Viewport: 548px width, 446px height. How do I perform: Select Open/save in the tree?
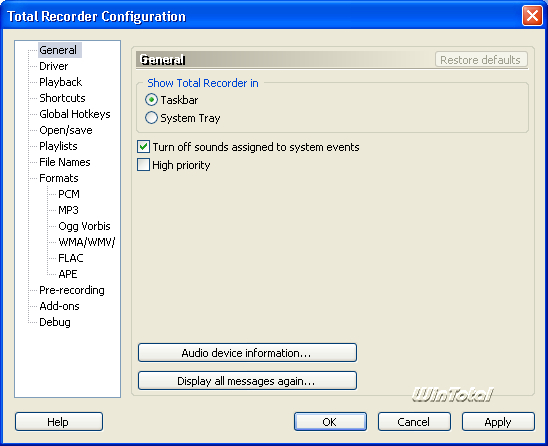click(66, 130)
